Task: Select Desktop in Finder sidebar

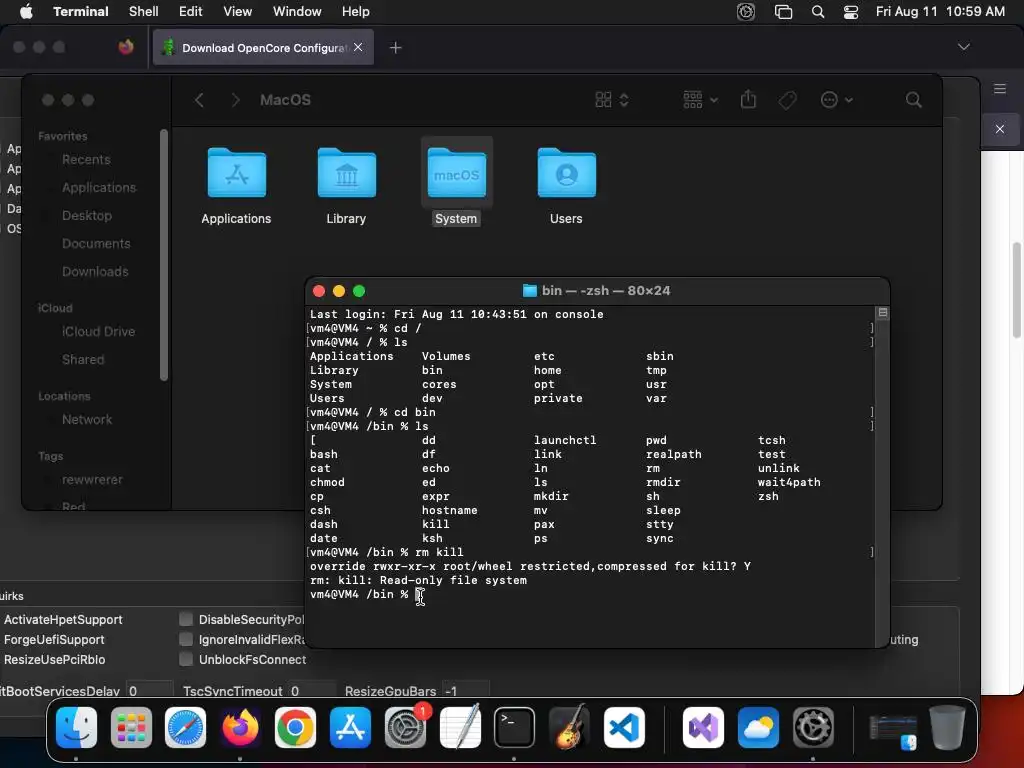Action: point(87,216)
